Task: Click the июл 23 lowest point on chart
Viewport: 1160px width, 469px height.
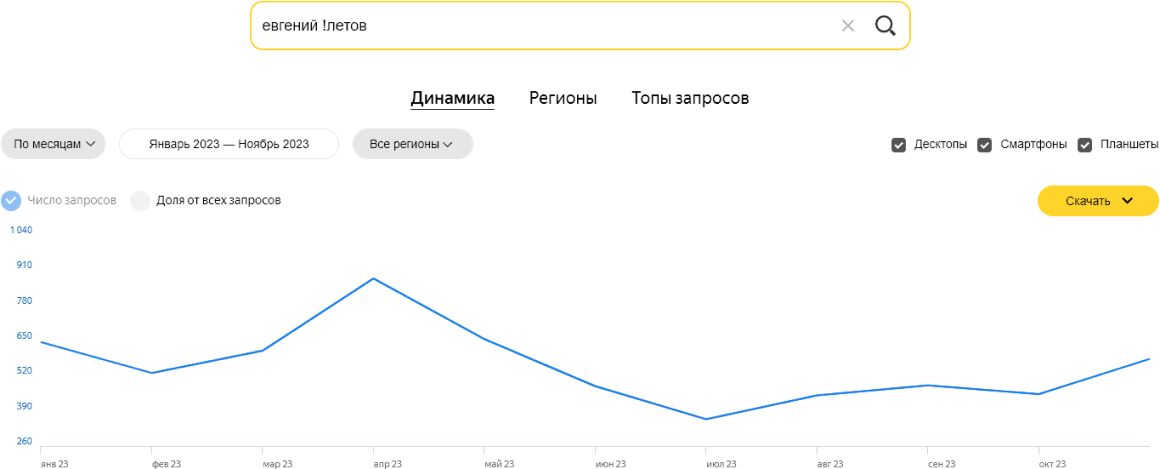Action: coord(706,419)
